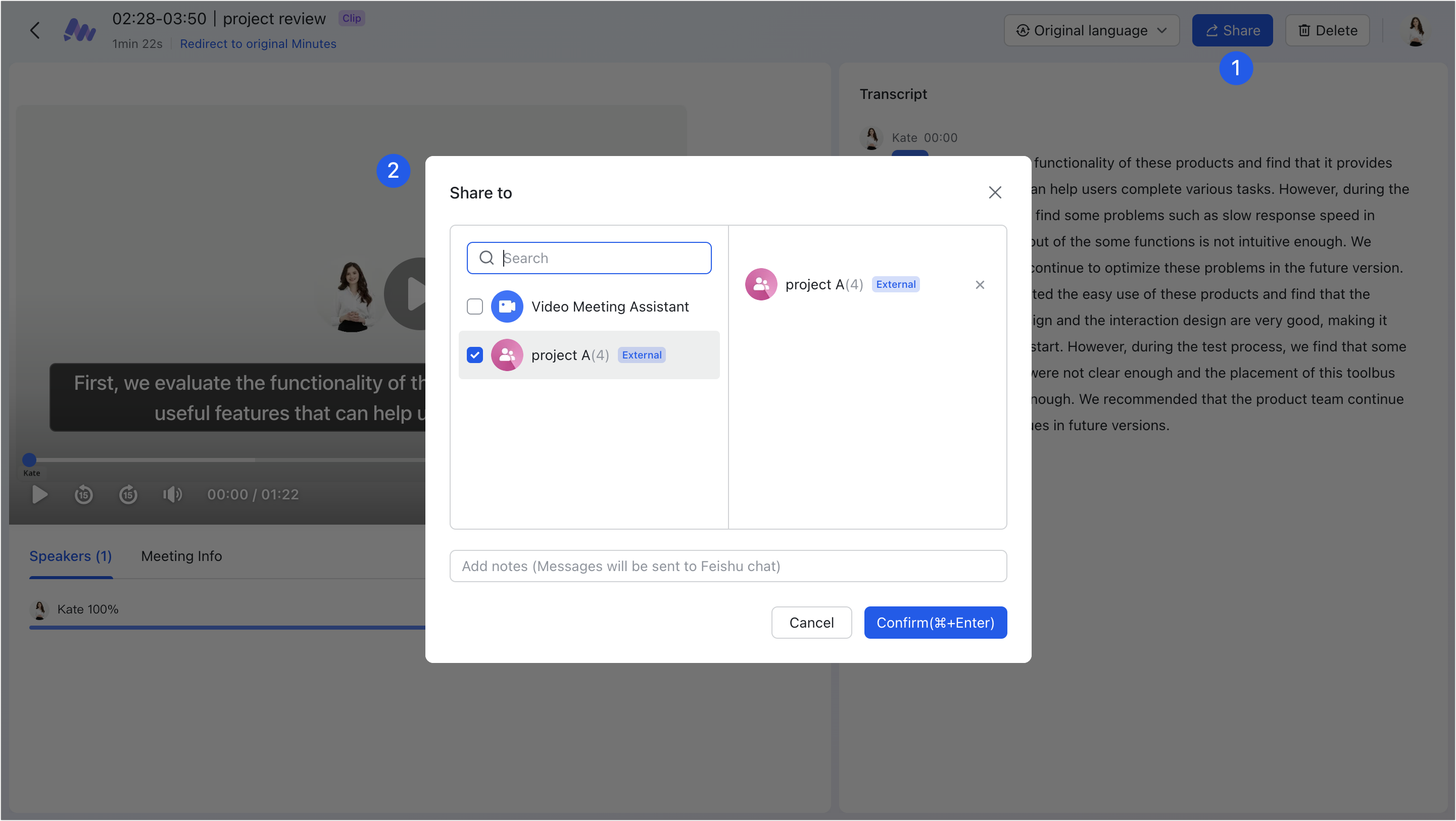
Task: Click the Transcript heading
Action: pyautogui.click(x=893, y=94)
